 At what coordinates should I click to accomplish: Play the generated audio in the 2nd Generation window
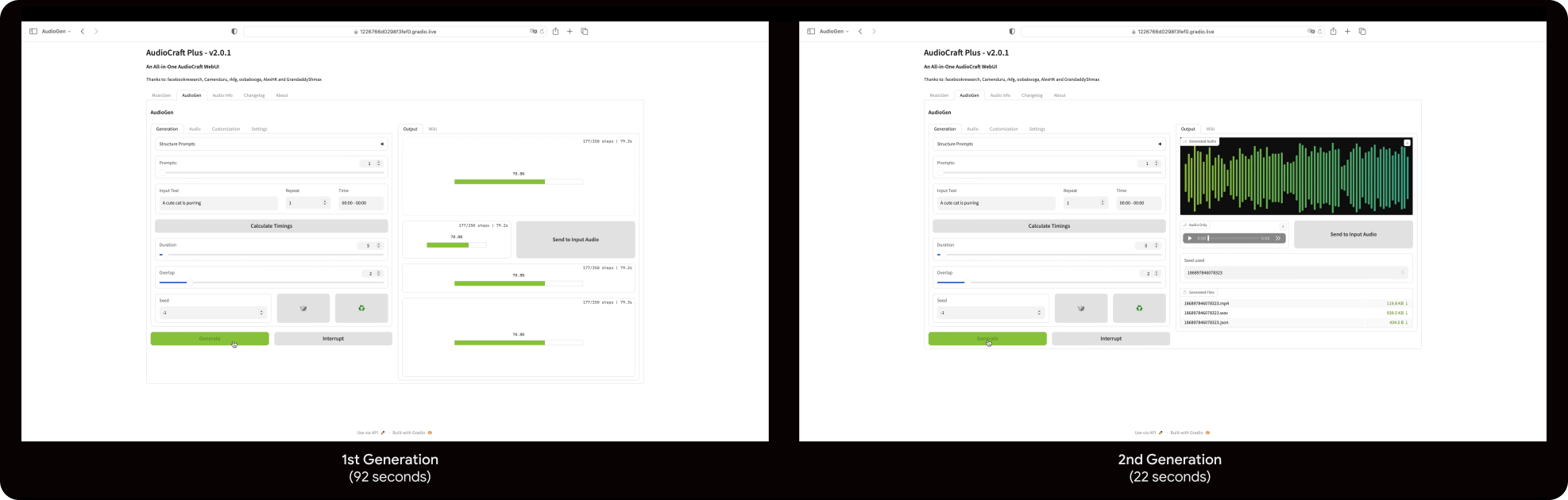[x=1189, y=238]
